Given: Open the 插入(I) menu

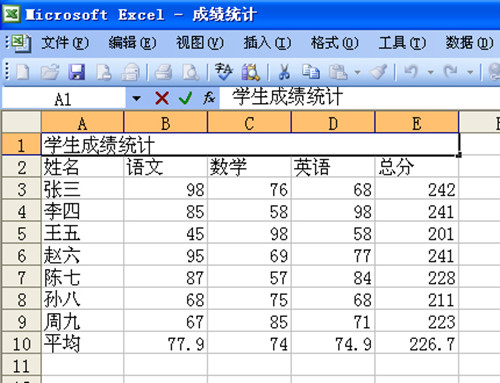Looking at the screenshot, I should (x=267, y=43).
